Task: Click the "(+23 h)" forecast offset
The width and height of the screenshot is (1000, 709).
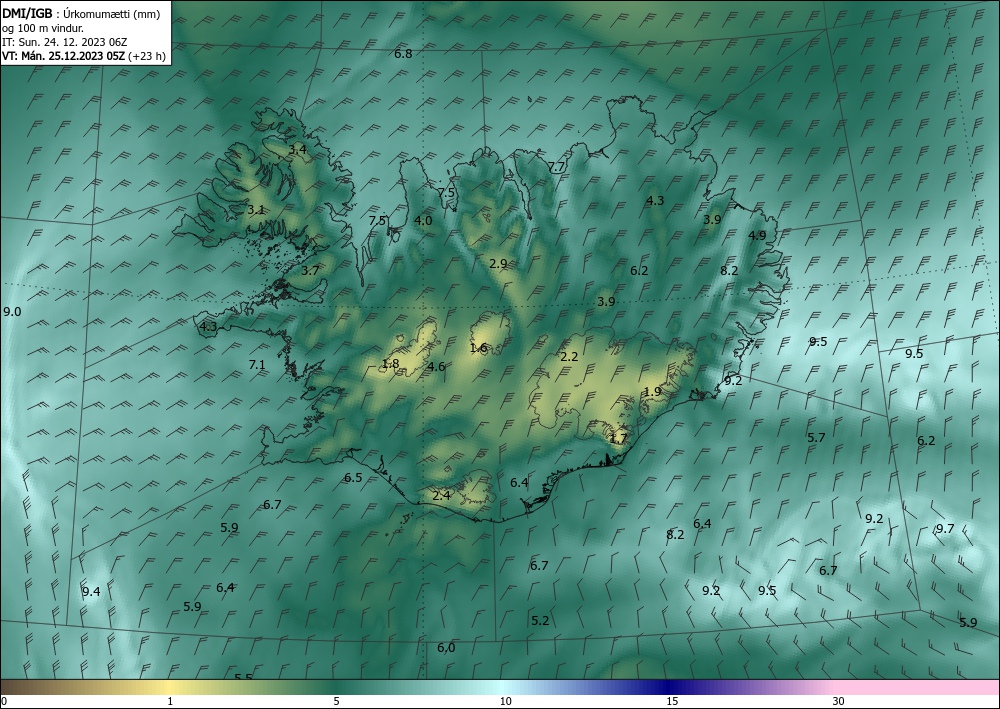Action: point(147,56)
